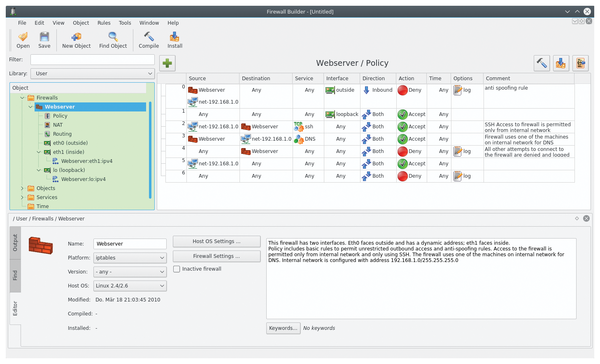This screenshot has width=600, height=364.
Task: Click the log options icon in rule 0
Action: coord(458,90)
